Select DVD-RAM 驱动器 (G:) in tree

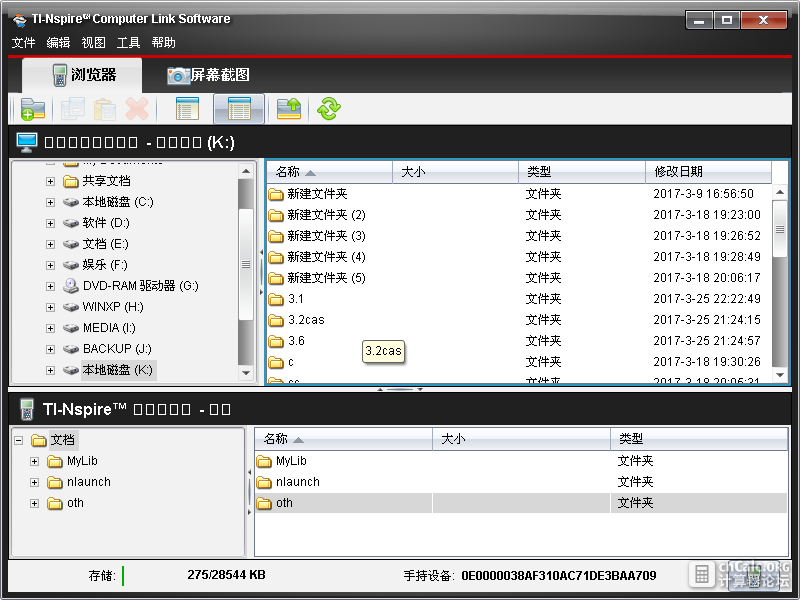click(x=140, y=286)
